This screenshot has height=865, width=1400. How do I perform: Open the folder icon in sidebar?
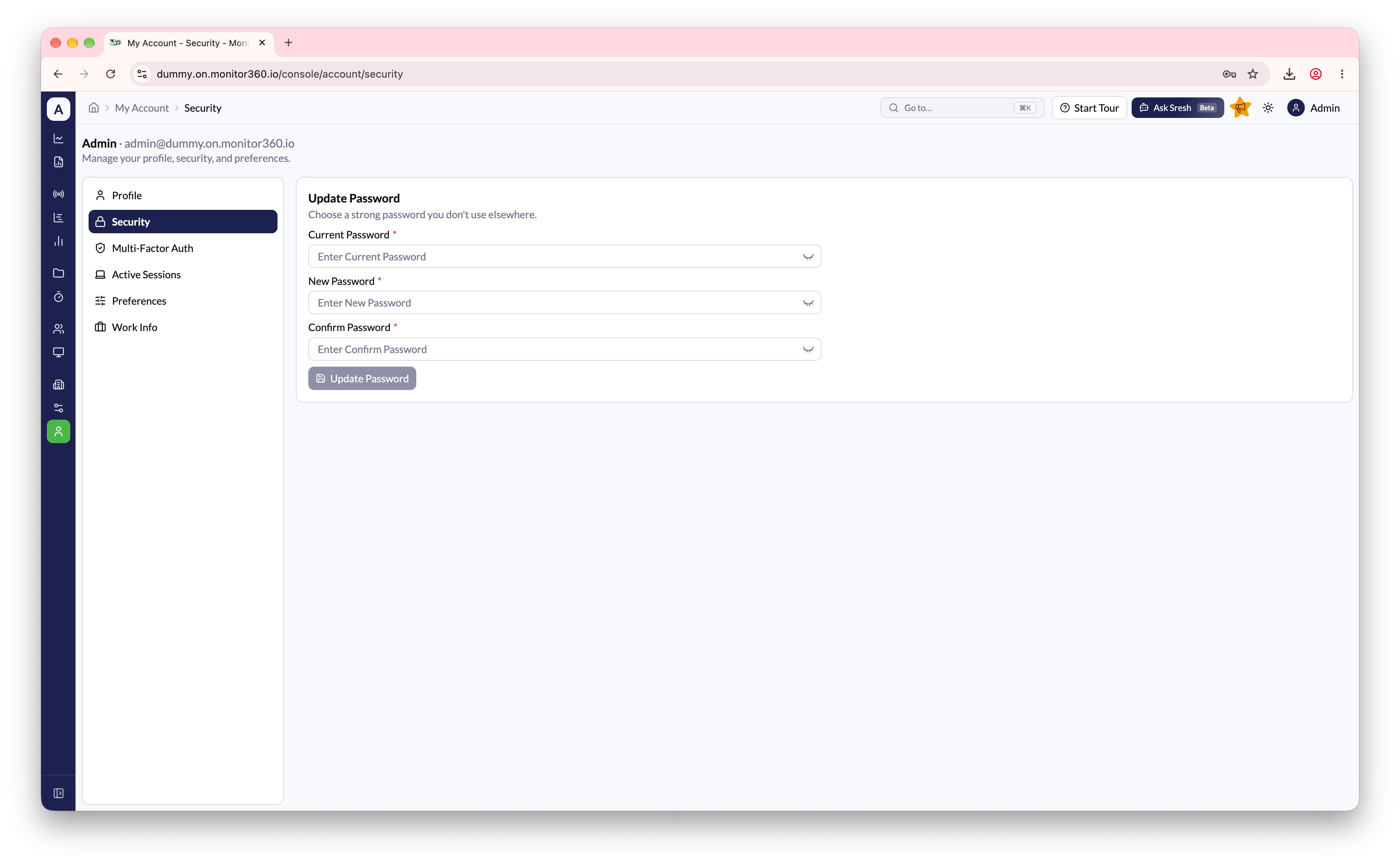point(58,273)
